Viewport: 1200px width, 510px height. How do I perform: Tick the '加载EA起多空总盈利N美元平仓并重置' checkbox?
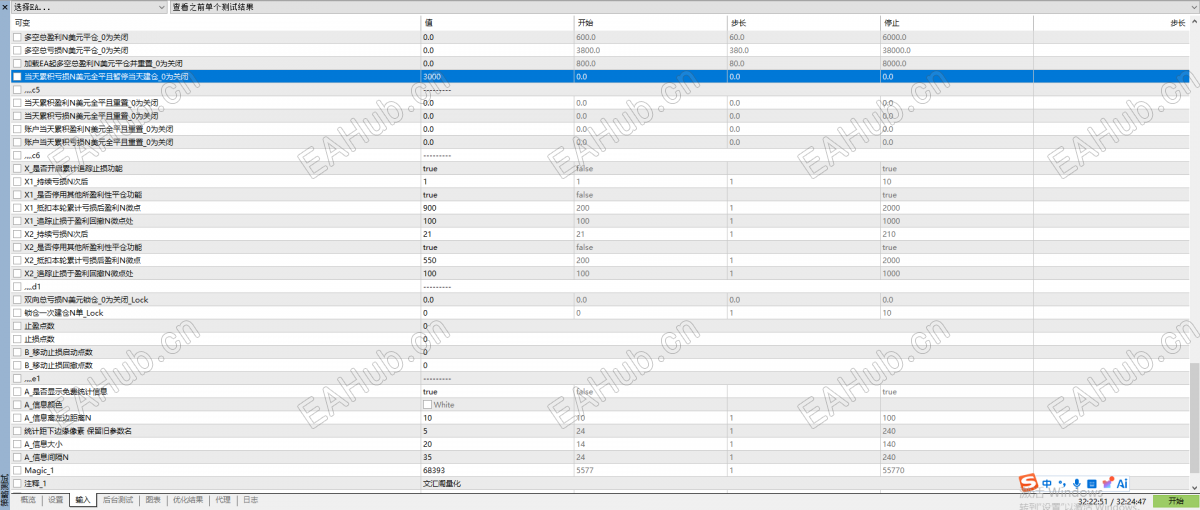pyautogui.click(x=17, y=63)
